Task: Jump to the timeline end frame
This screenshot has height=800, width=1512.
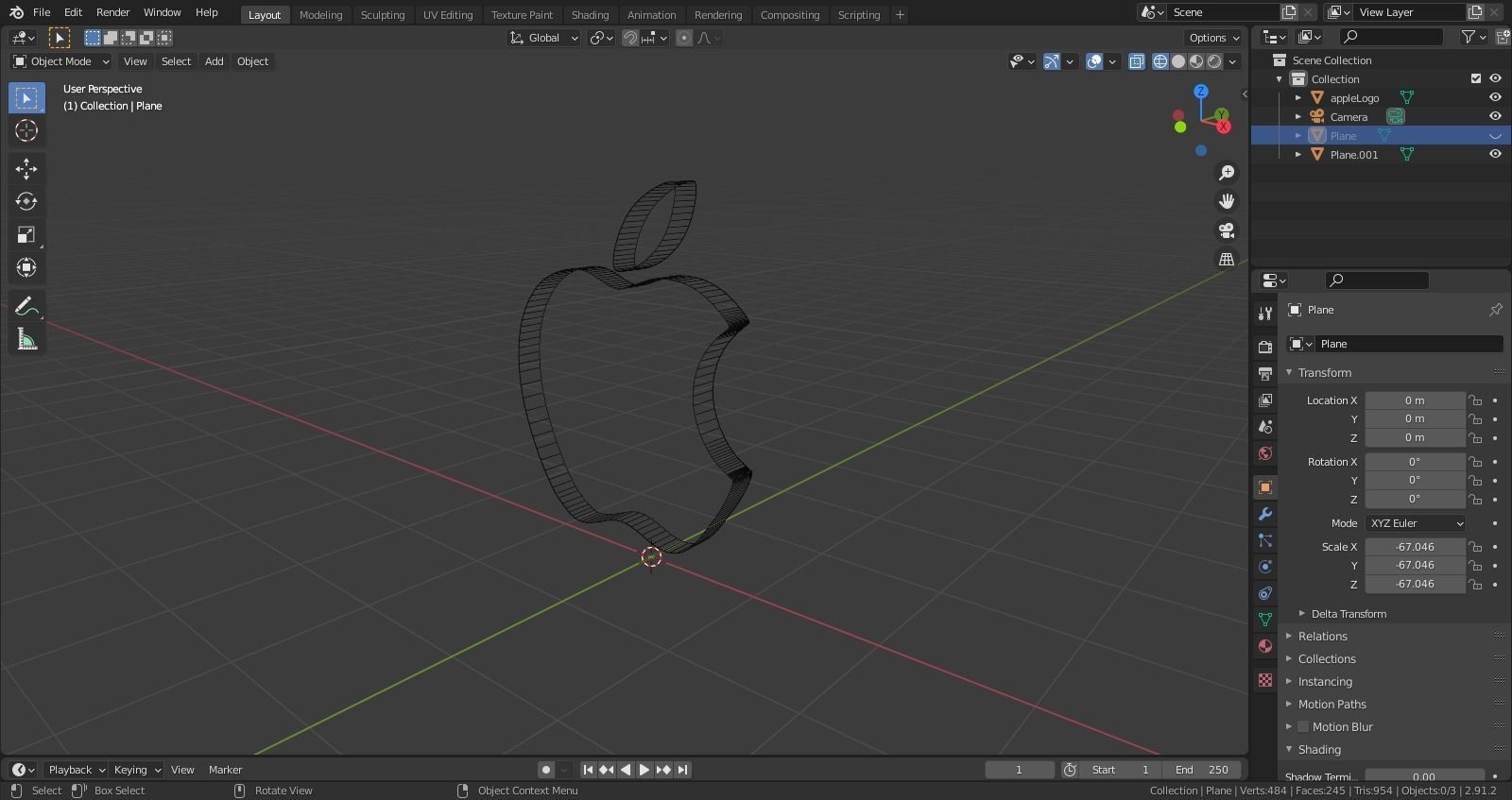Action: pos(682,770)
